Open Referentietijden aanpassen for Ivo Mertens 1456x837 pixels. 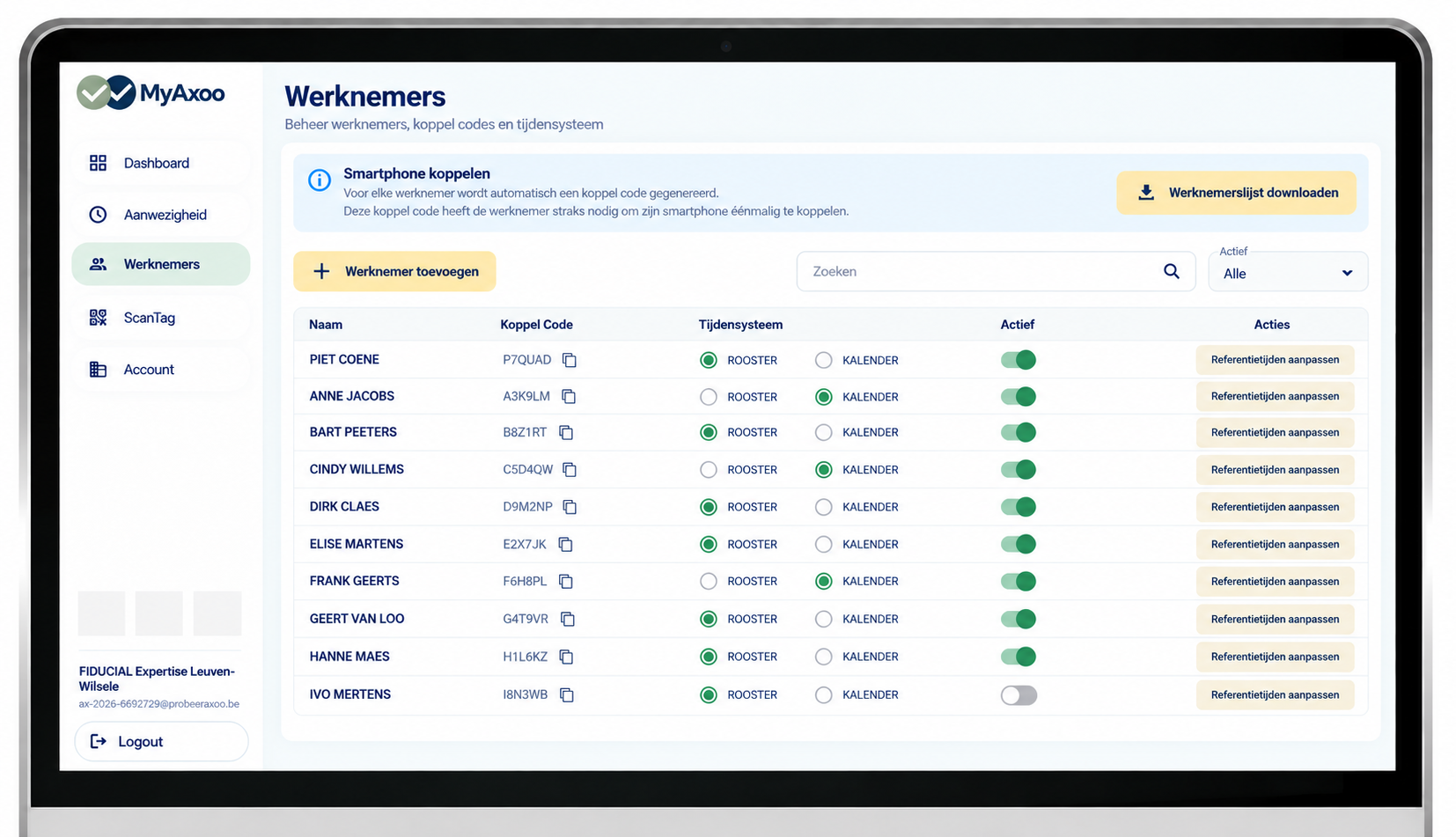coord(1275,695)
